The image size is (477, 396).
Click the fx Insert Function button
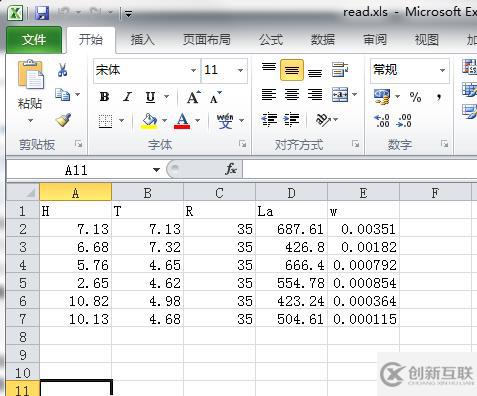(231, 169)
